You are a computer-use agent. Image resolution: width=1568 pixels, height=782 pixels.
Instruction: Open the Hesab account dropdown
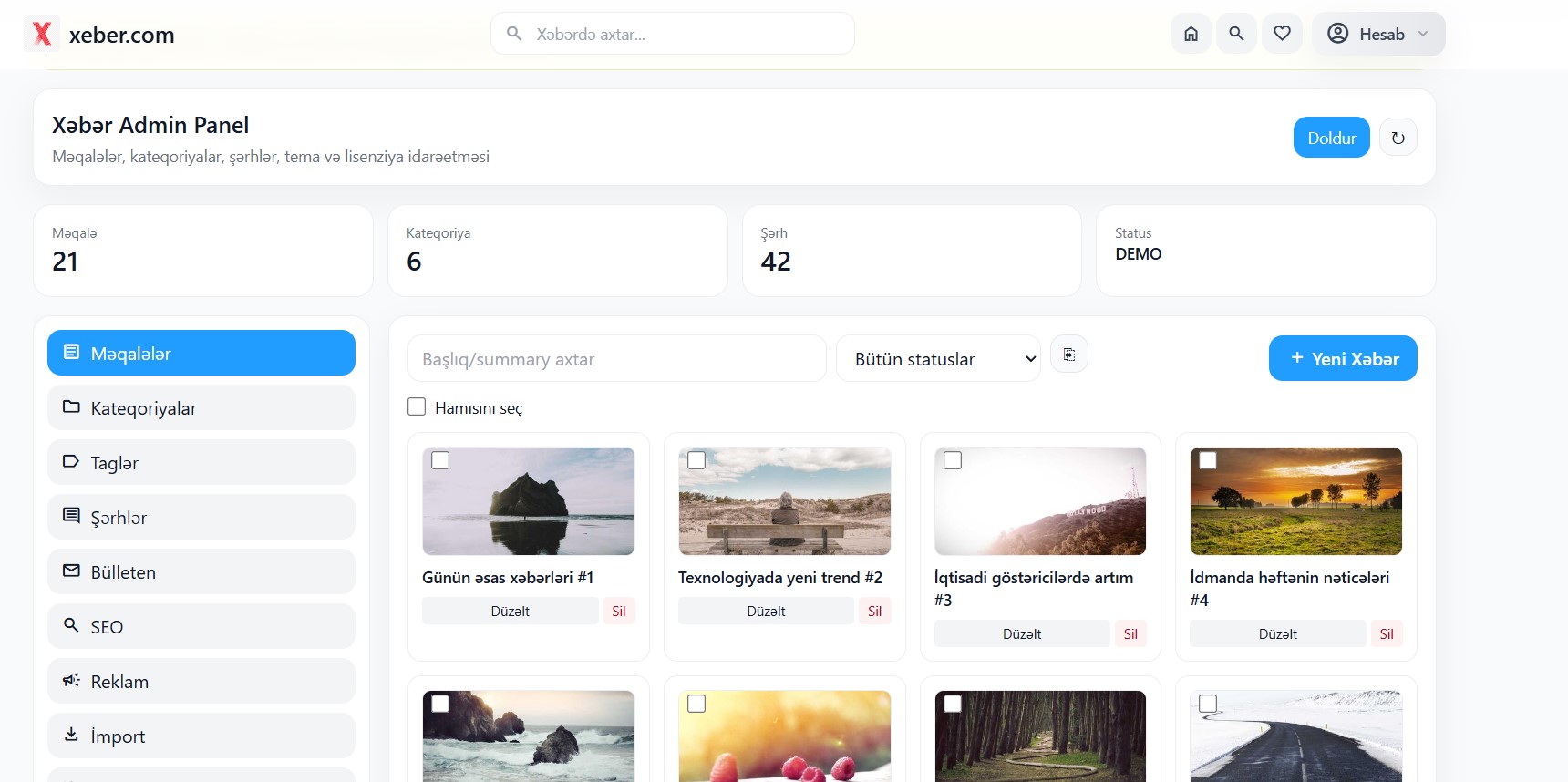point(1378,34)
